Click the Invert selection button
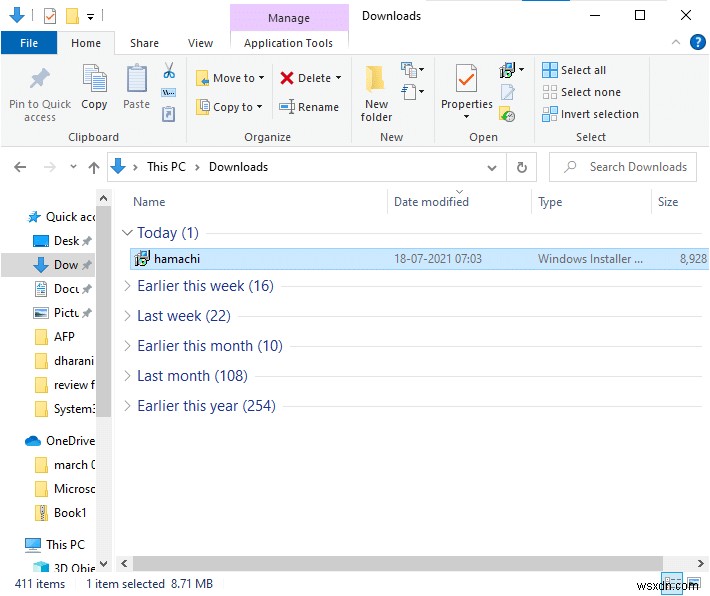Screen dimensions: 710x596 tap(590, 114)
